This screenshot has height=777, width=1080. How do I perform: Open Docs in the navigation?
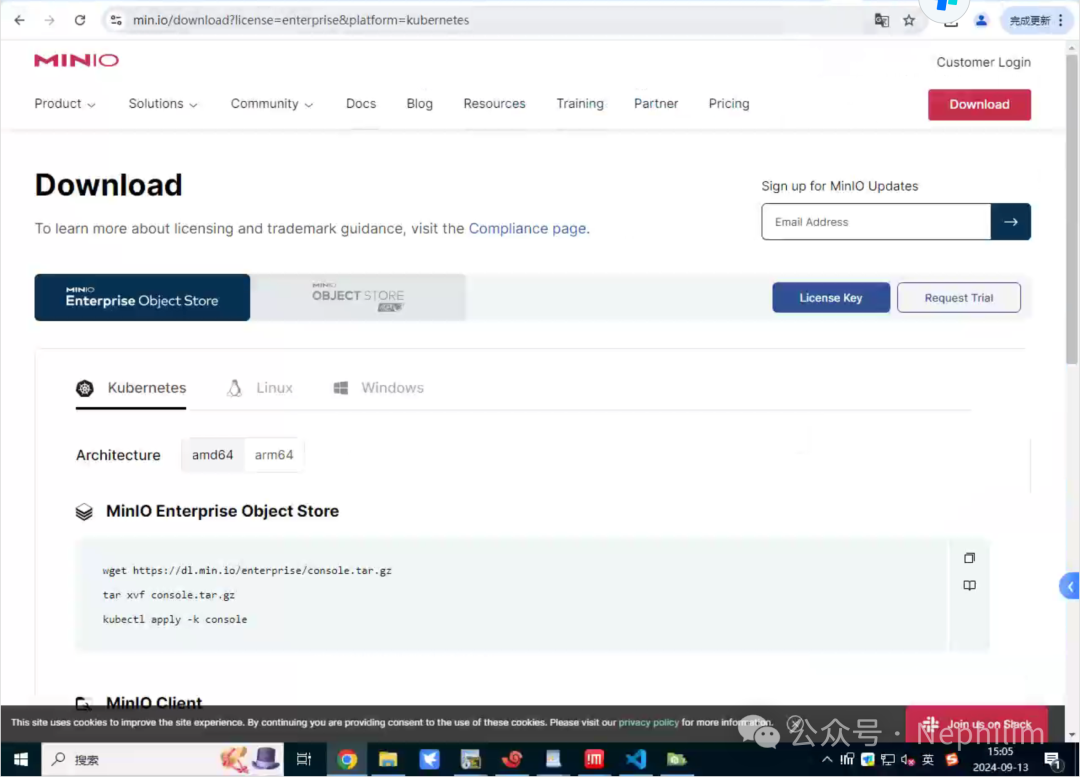click(361, 104)
